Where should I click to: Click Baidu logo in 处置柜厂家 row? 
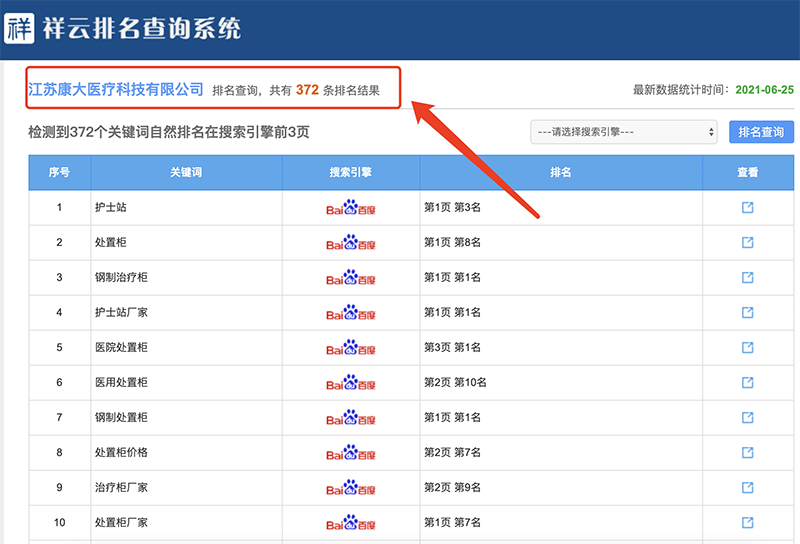click(351, 523)
